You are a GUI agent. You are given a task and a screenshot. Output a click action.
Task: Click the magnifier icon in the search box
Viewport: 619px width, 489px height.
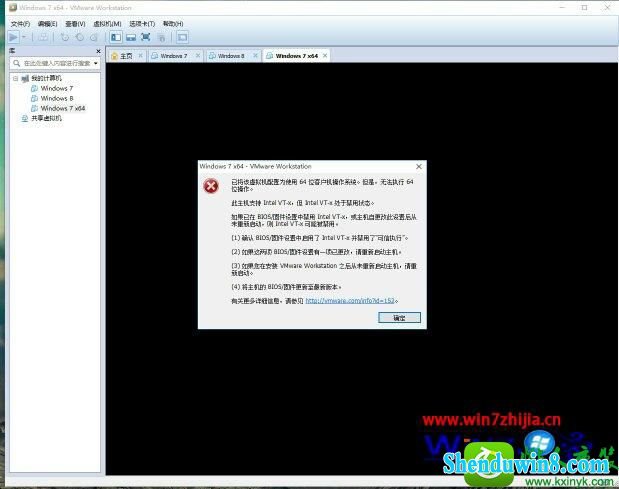coord(16,63)
